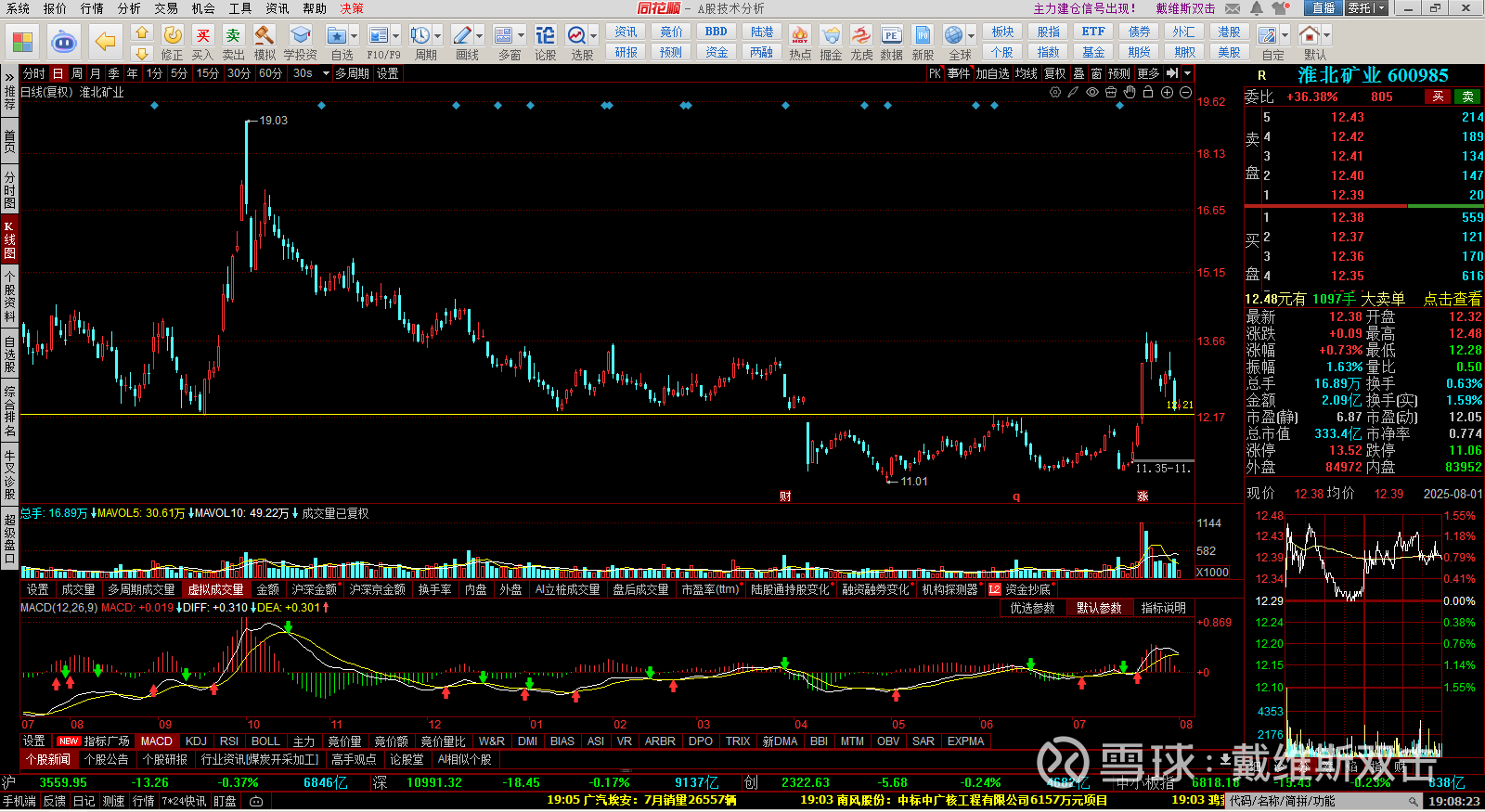Screen dimensions: 1485x812
Task: Click the back arrow in toolbar
Action: pyautogui.click(x=105, y=42)
